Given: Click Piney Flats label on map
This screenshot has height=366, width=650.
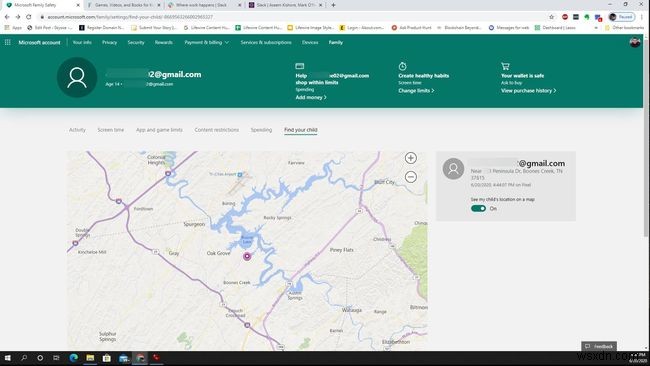Looking at the screenshot, I should [x=342, y=250].
